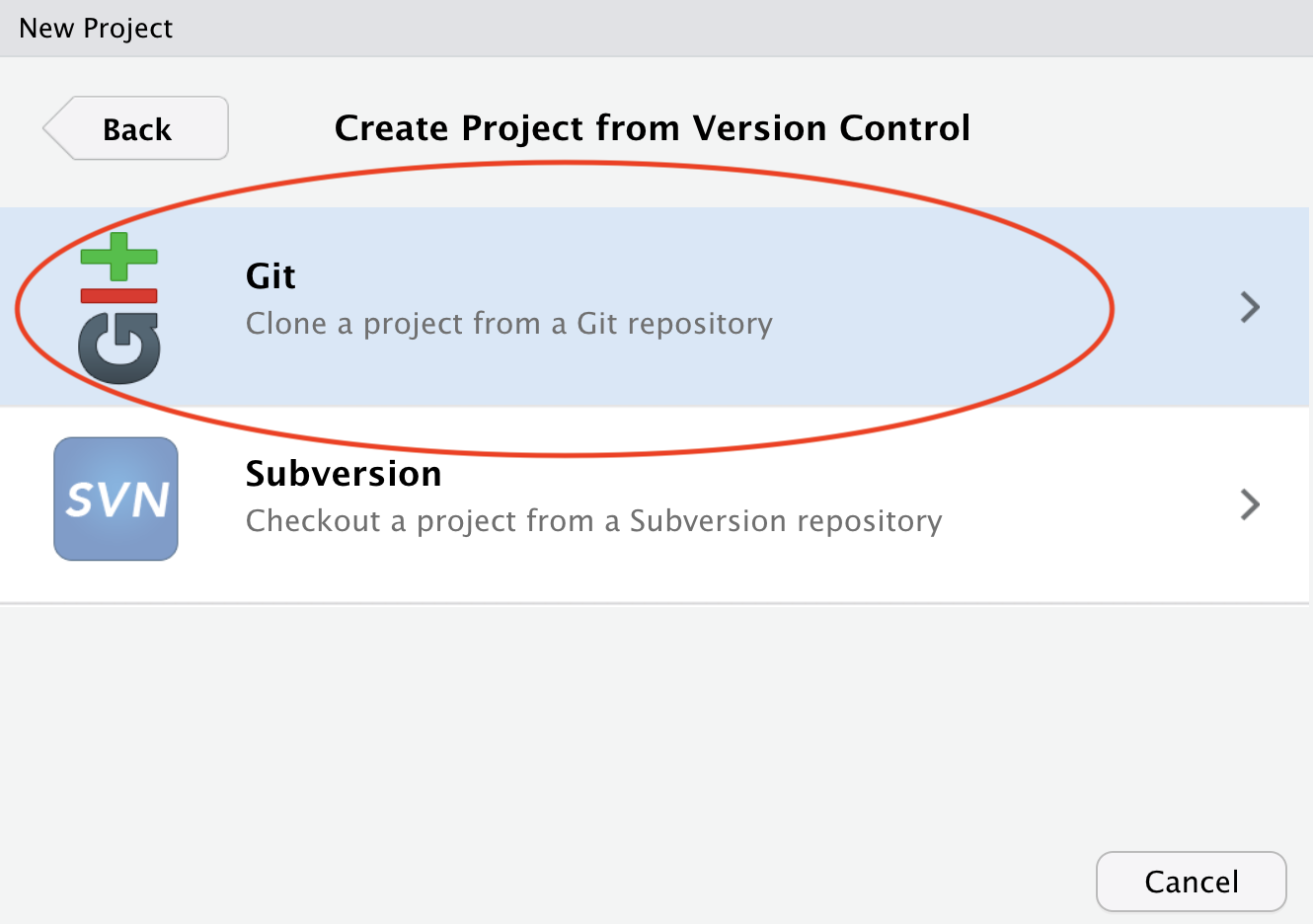Click the Git logo icon
The height and width of the screenshot is (924, 1313).
(x=118, y=308)
